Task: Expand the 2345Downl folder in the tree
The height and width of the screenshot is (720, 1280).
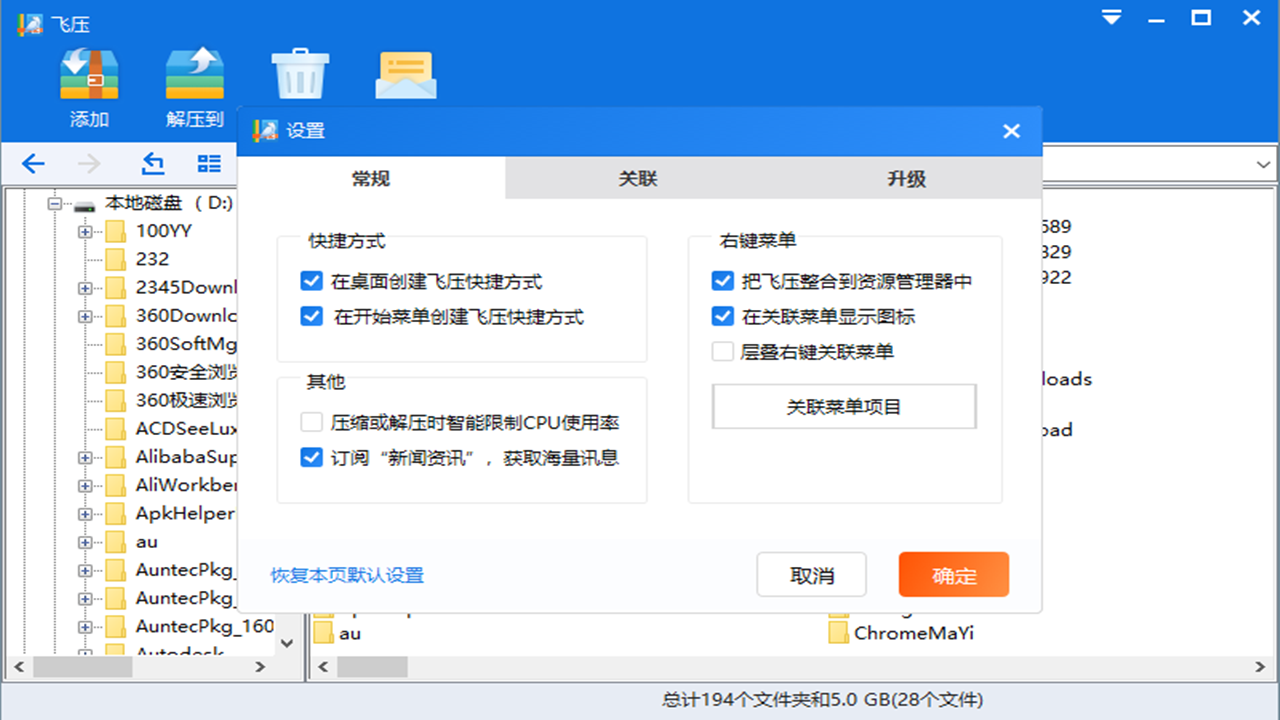Action: point(86,287)
